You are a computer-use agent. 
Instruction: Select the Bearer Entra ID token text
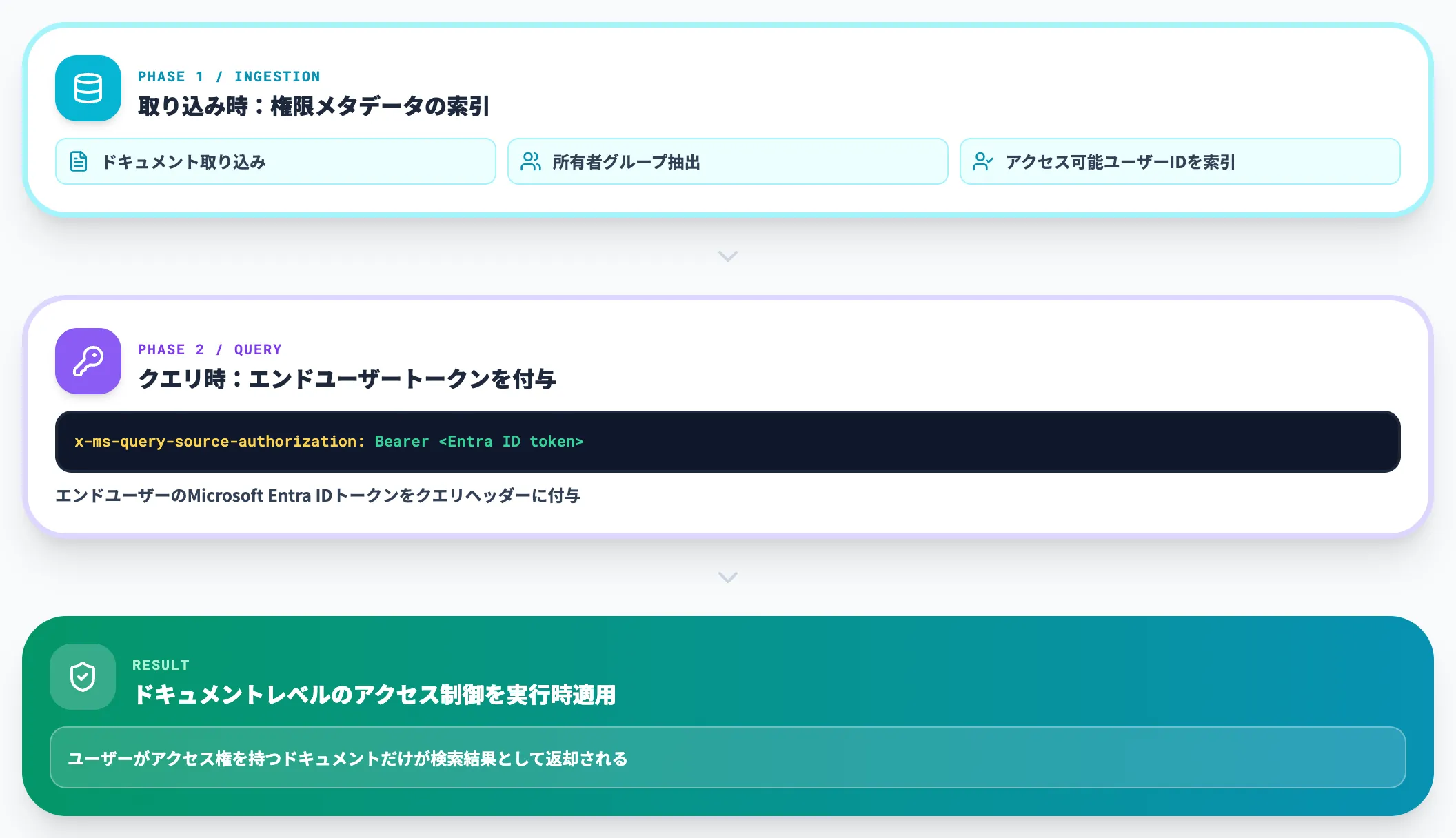[x=479, y=442]
